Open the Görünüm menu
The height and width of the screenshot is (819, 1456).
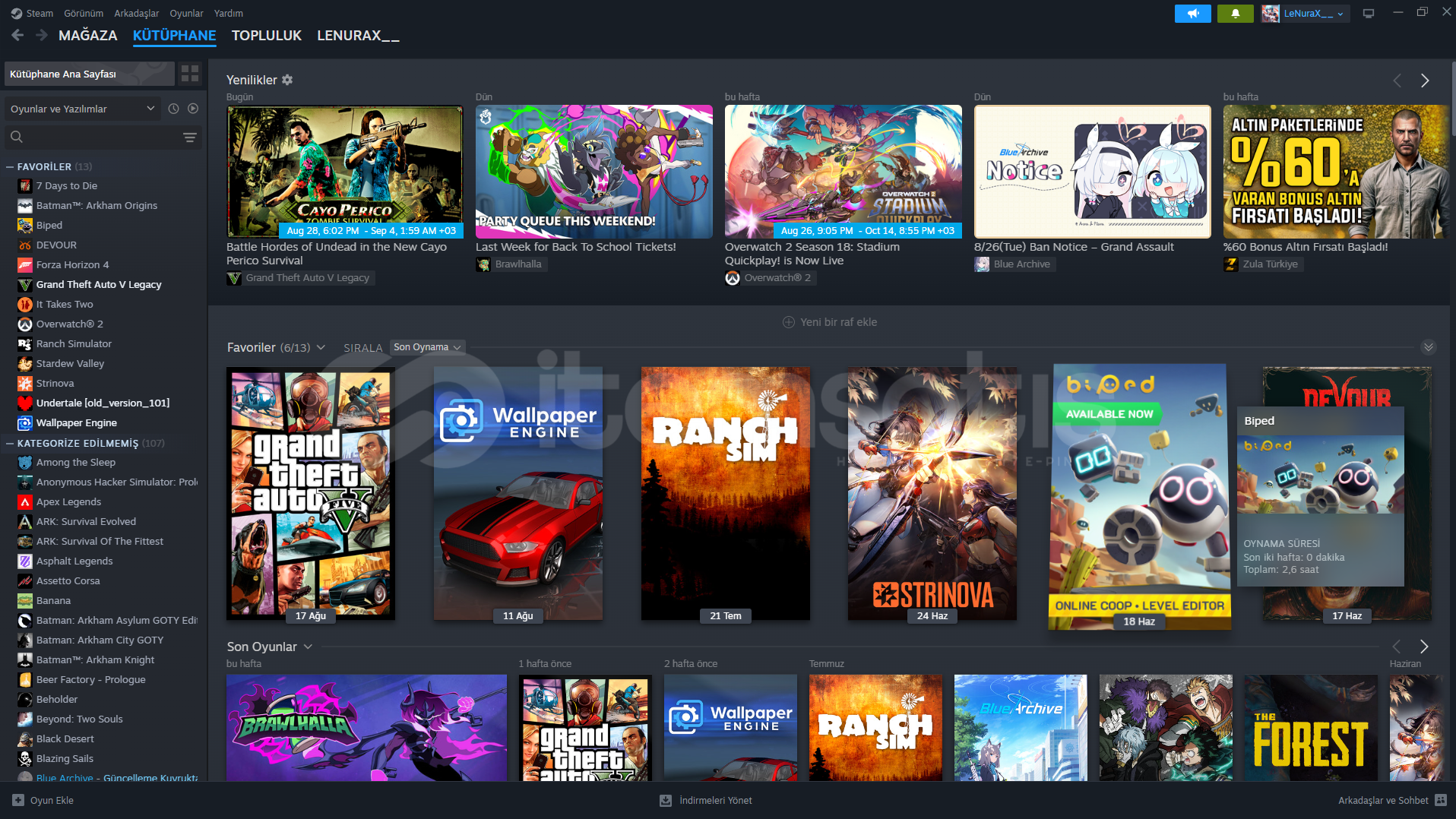point(84,13)
